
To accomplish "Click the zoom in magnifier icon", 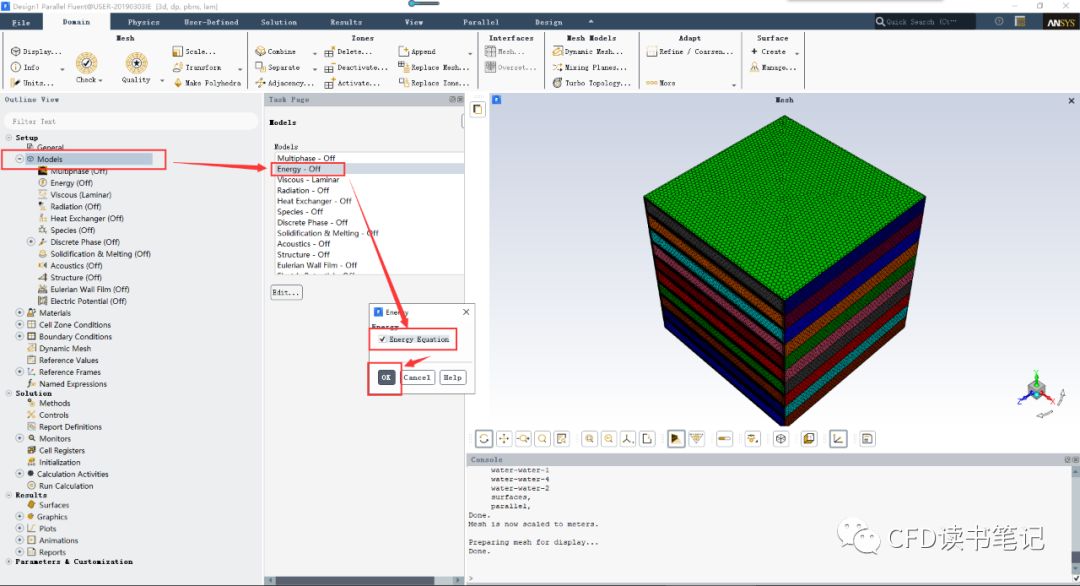I will [590, 439].
